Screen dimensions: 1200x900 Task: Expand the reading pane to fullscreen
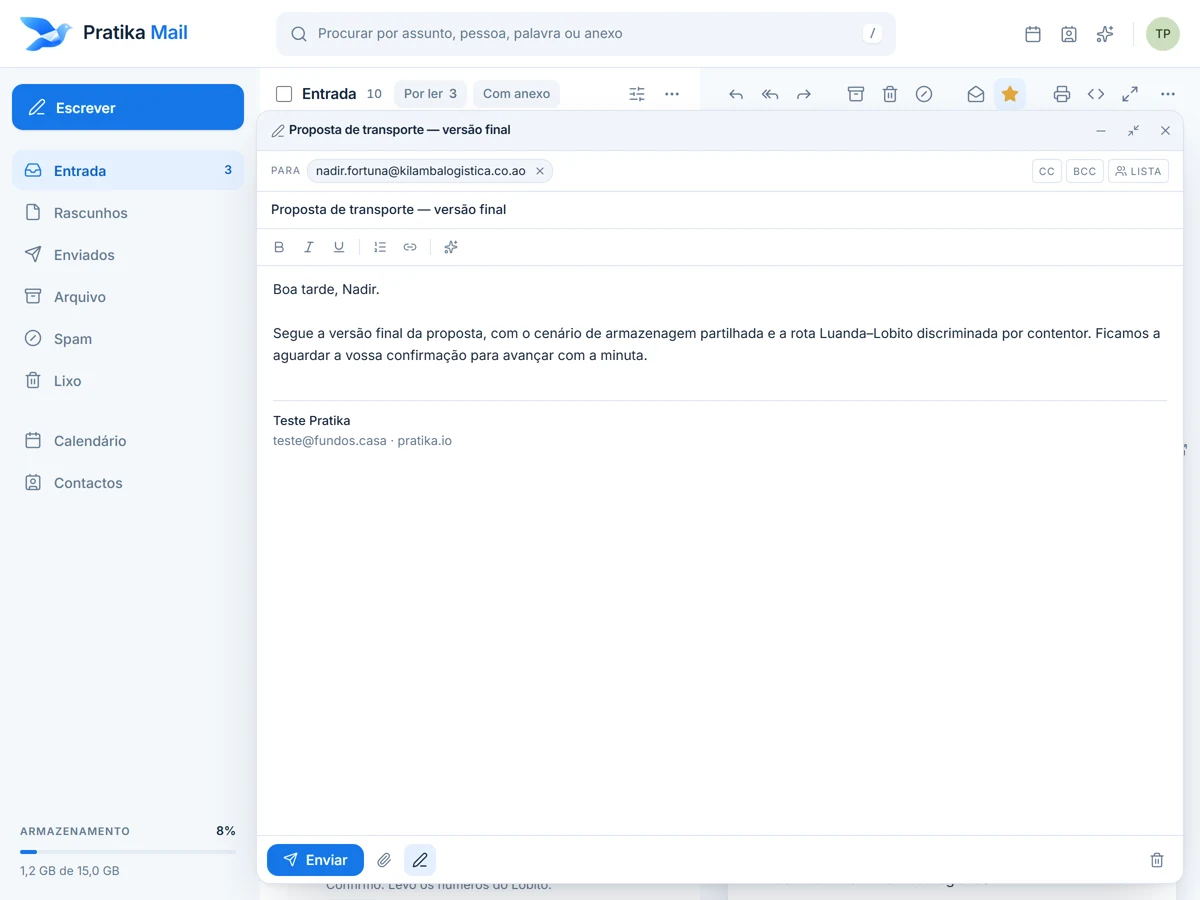click(1130, 94)
